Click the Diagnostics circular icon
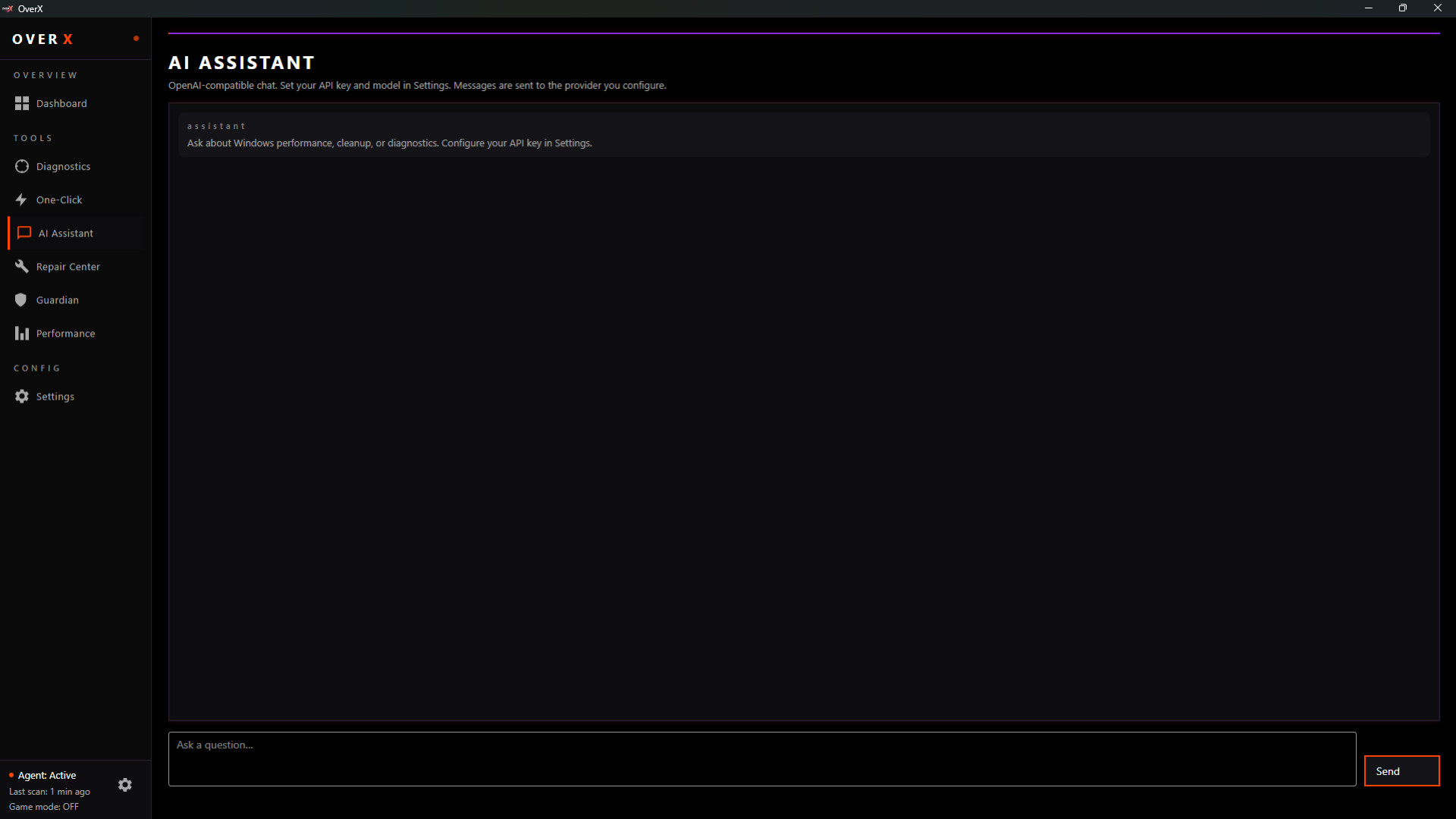The image size is (1456, 819). pyautogui.click(x=21, y=166)
